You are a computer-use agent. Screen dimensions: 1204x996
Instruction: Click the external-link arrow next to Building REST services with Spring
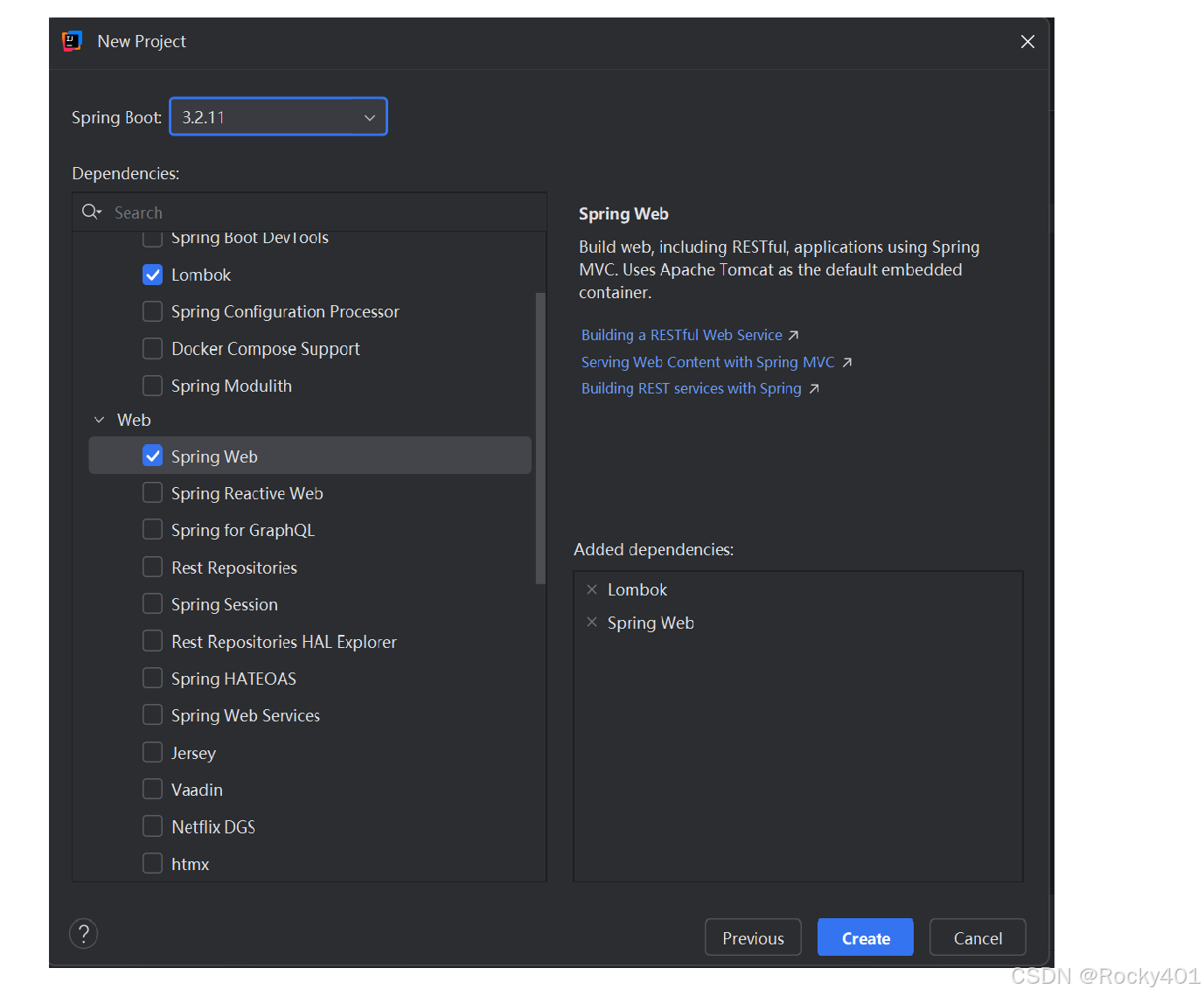click(814, 388)
